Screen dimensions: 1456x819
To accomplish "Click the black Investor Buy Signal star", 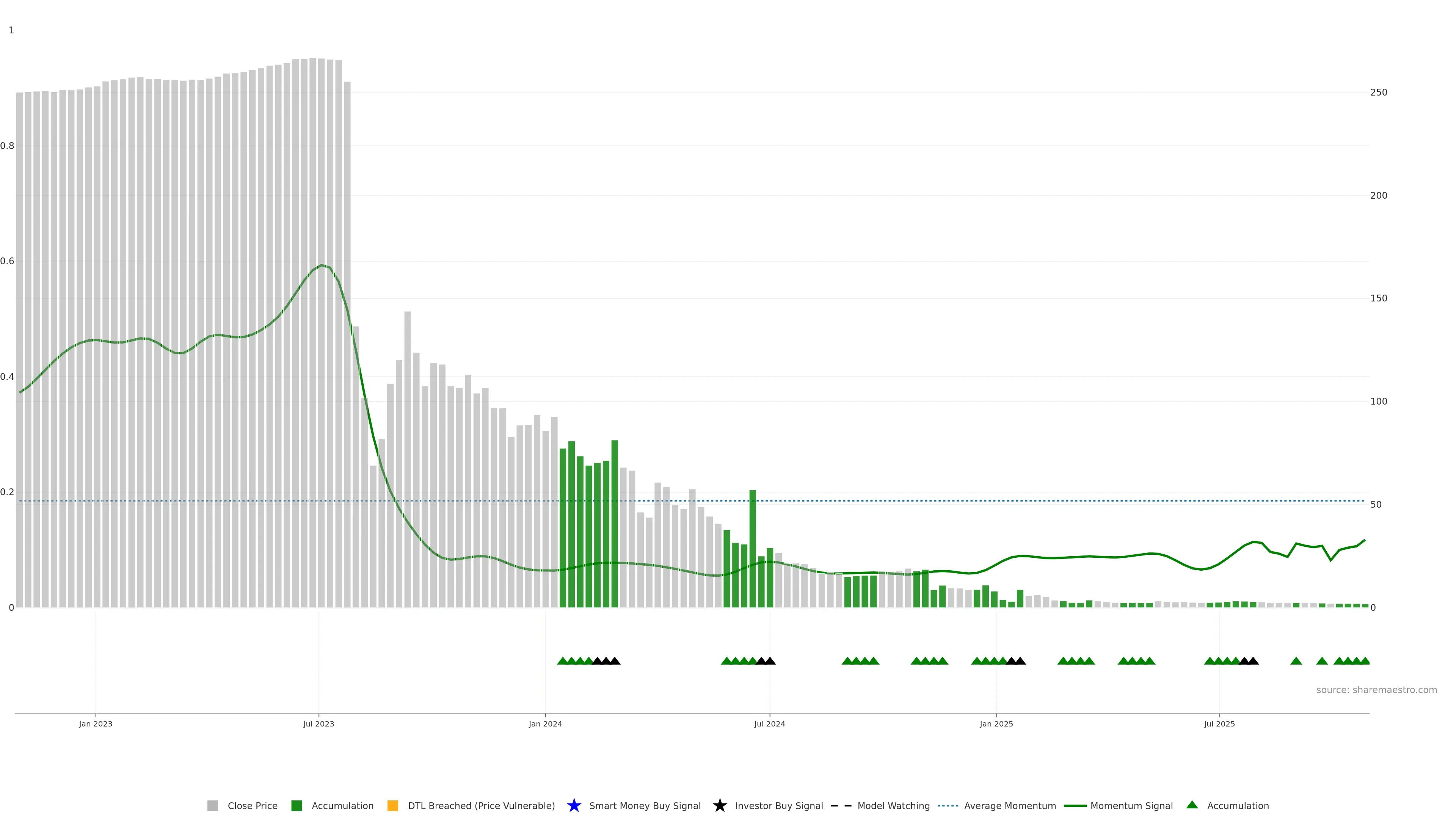I will (x=720, y=805).
